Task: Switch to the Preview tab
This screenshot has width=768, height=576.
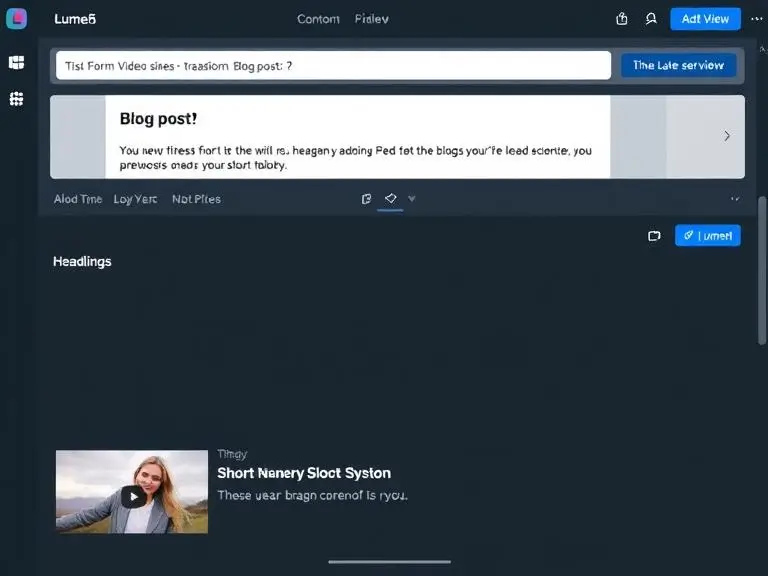Action: pos(371,19)
